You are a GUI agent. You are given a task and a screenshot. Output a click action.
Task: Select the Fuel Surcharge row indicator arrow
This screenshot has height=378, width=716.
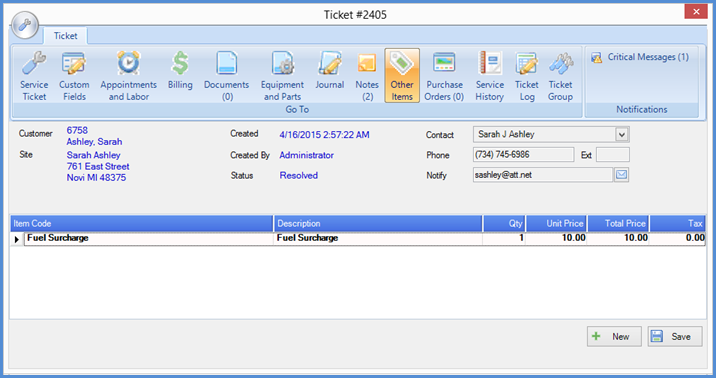[17, 239]
